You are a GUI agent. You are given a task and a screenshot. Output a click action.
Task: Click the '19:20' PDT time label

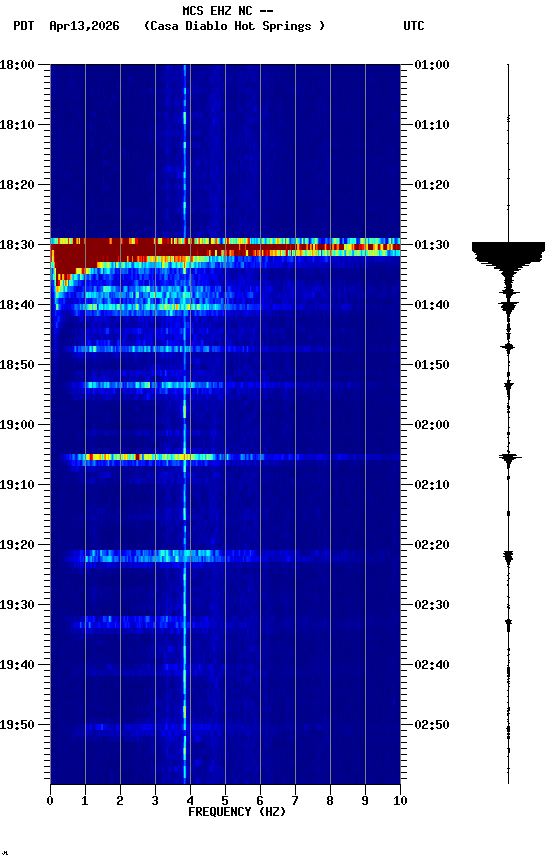coord(17,545)
